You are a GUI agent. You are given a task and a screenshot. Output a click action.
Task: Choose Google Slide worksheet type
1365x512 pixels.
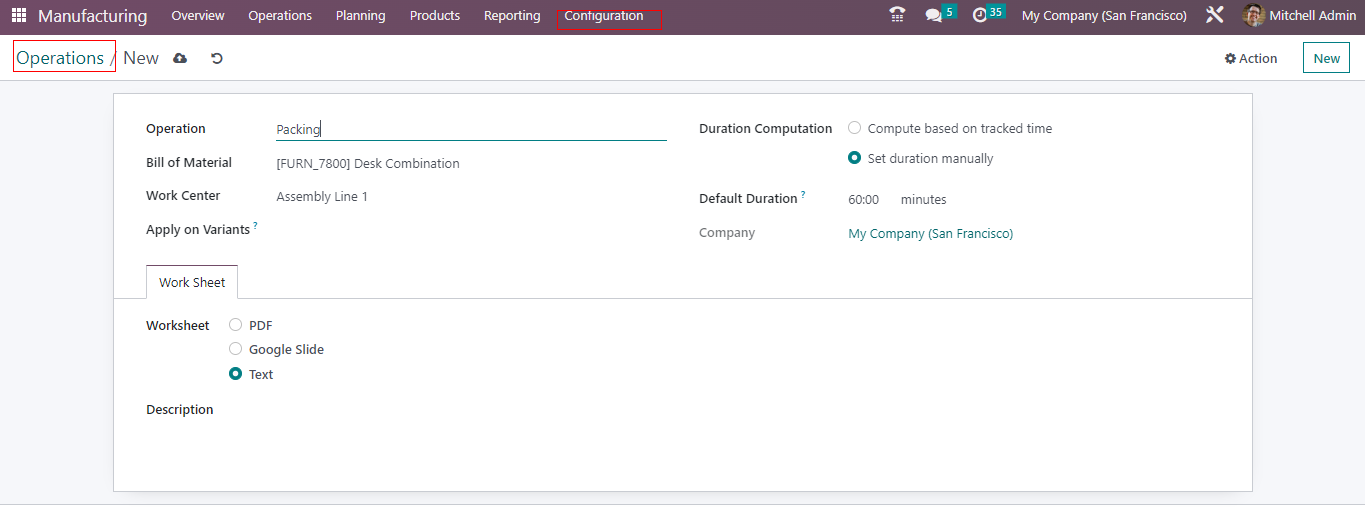point(236,349)
